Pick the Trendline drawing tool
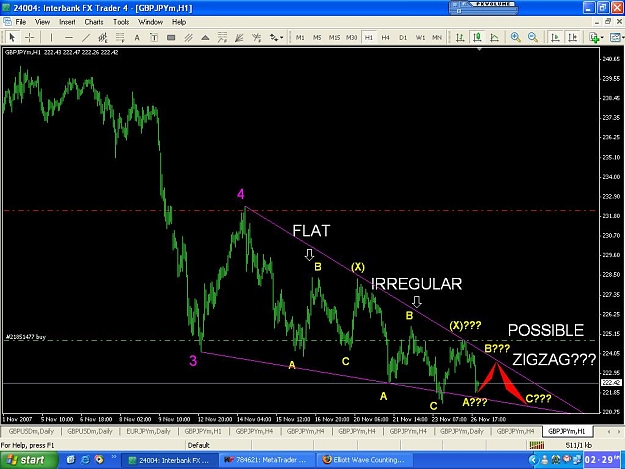The height and width of the screenshot is (469, 625). [85, 37]
